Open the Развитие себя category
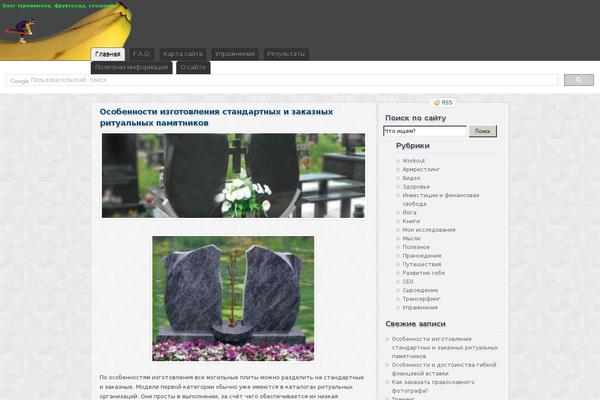Viewport: 600px width, 400px height. click(423, 273)
